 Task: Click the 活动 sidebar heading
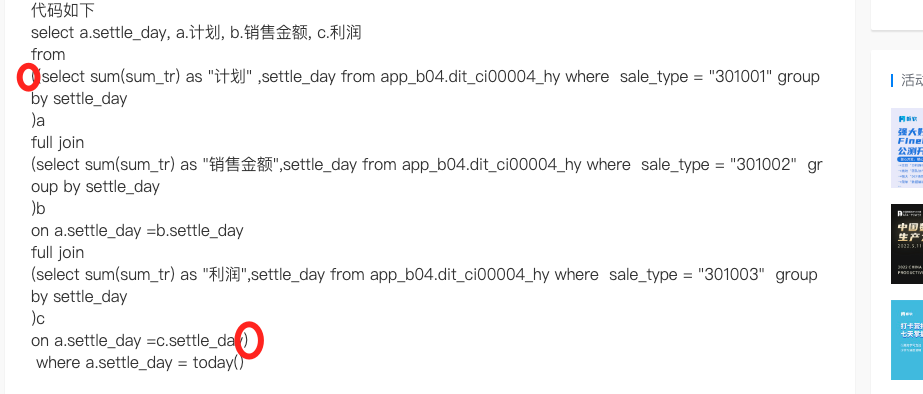coord(911,81)
